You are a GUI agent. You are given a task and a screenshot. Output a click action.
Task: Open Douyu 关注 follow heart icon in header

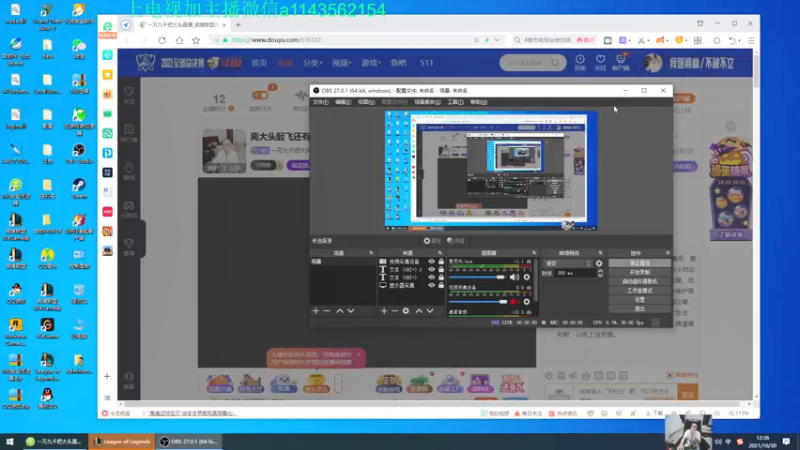point(600,62)
